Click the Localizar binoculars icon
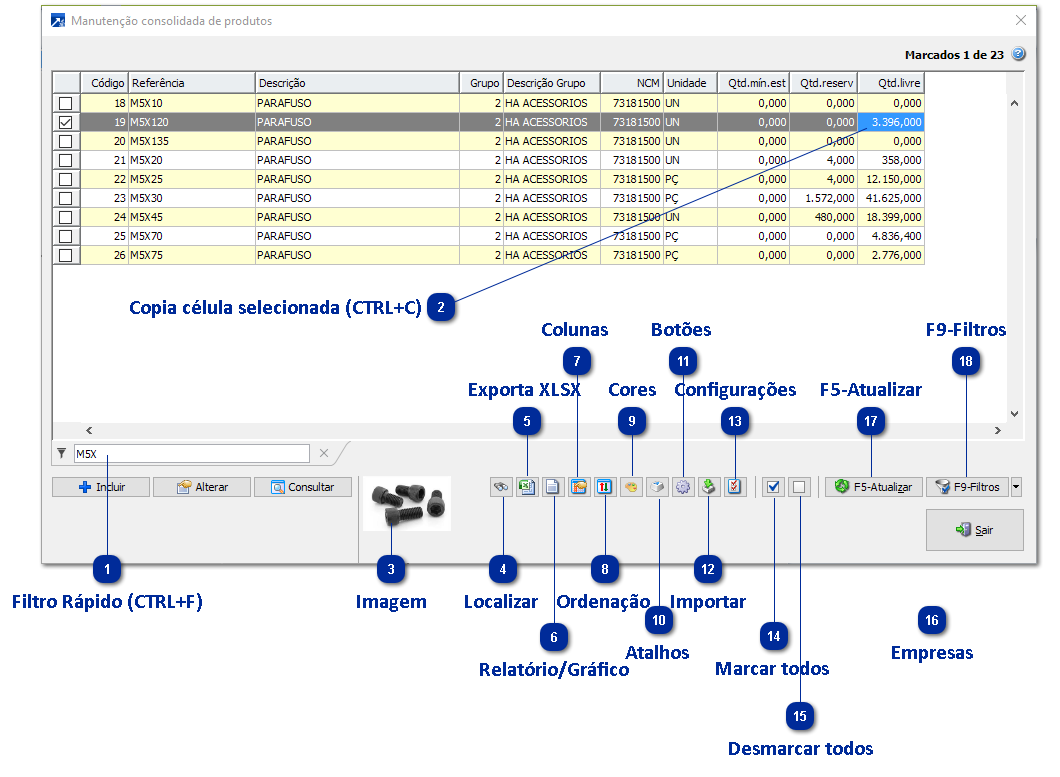The width and height of the screenshot is (1060, 777). click(x=501, y=487)
